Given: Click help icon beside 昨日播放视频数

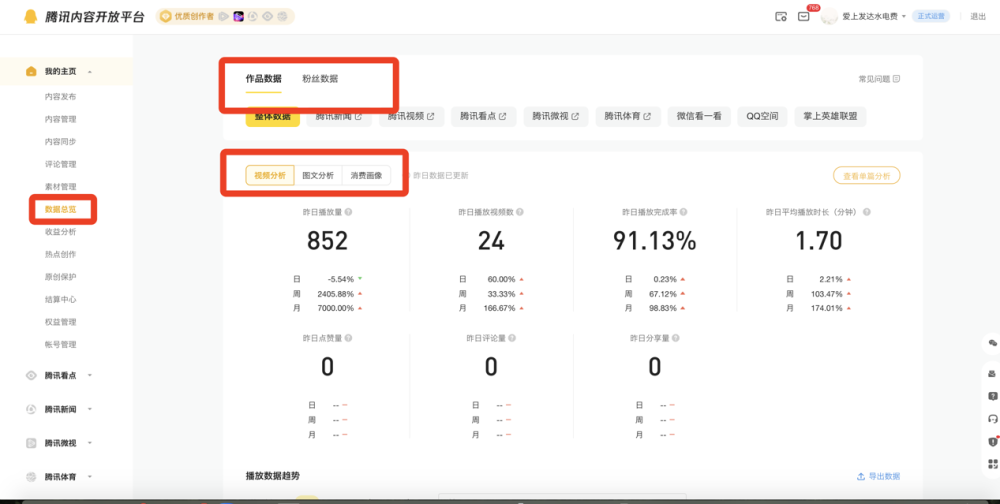Looking at the screenshot, I should pyautogui.click(x=520, y=212).
